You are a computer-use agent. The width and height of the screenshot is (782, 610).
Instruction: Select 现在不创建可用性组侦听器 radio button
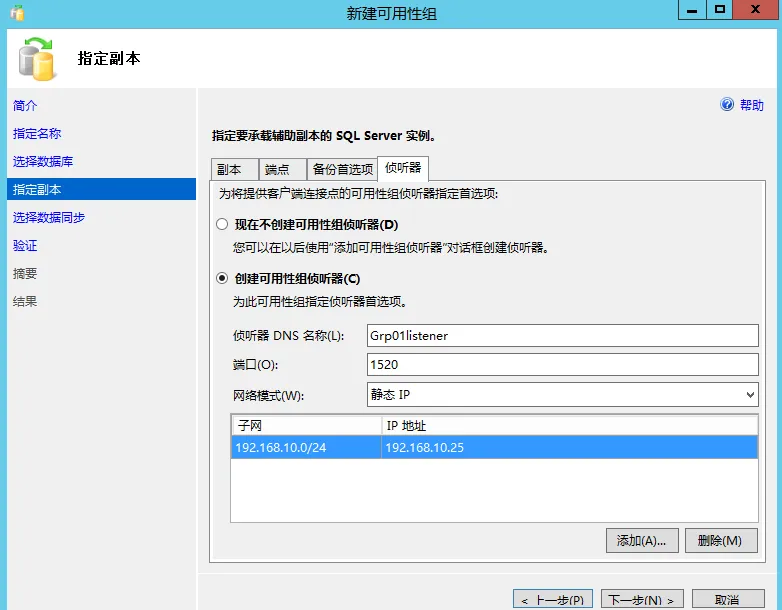click(222, 224)
